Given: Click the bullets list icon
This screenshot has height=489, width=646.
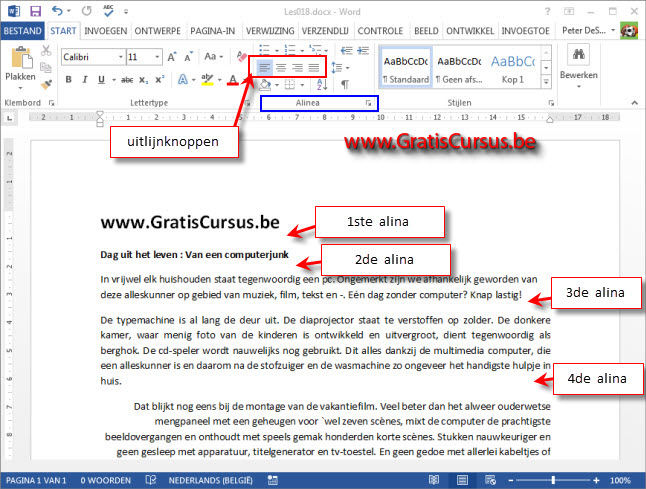Looking at the screenshot, I should [x=264, y=50].
